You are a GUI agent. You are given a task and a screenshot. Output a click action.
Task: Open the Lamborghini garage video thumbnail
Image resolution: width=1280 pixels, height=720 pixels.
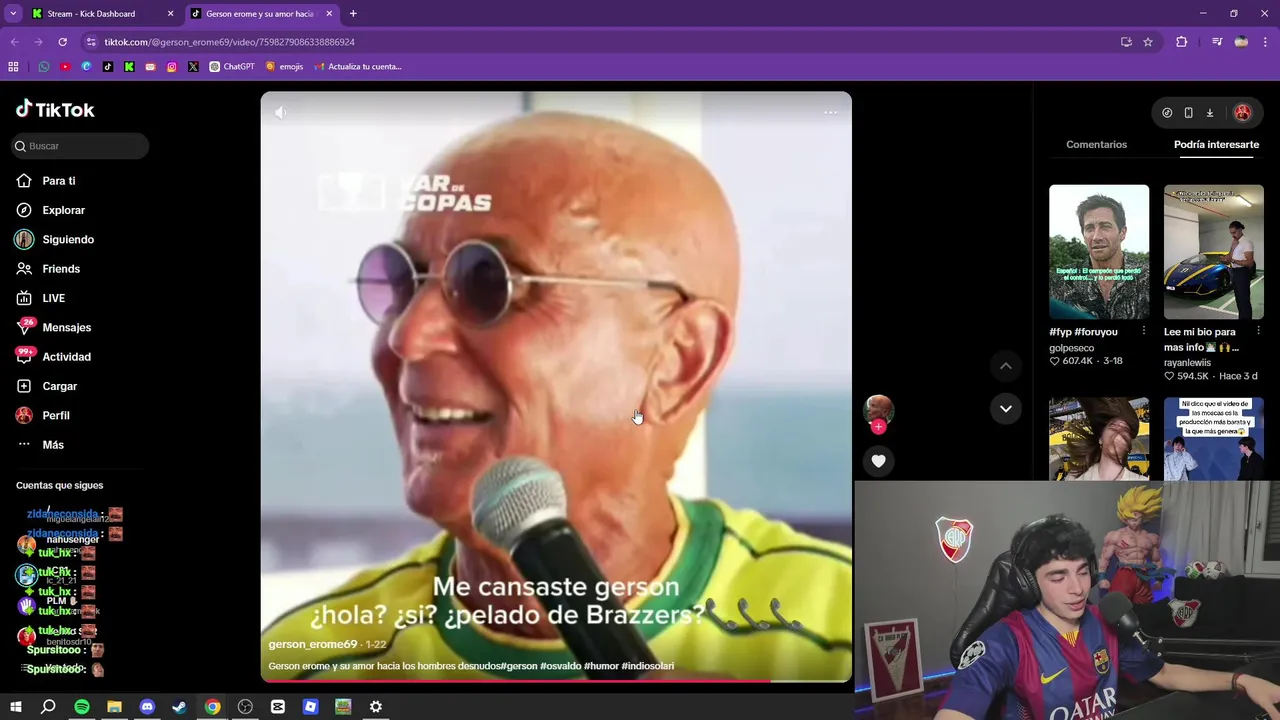1214,251
